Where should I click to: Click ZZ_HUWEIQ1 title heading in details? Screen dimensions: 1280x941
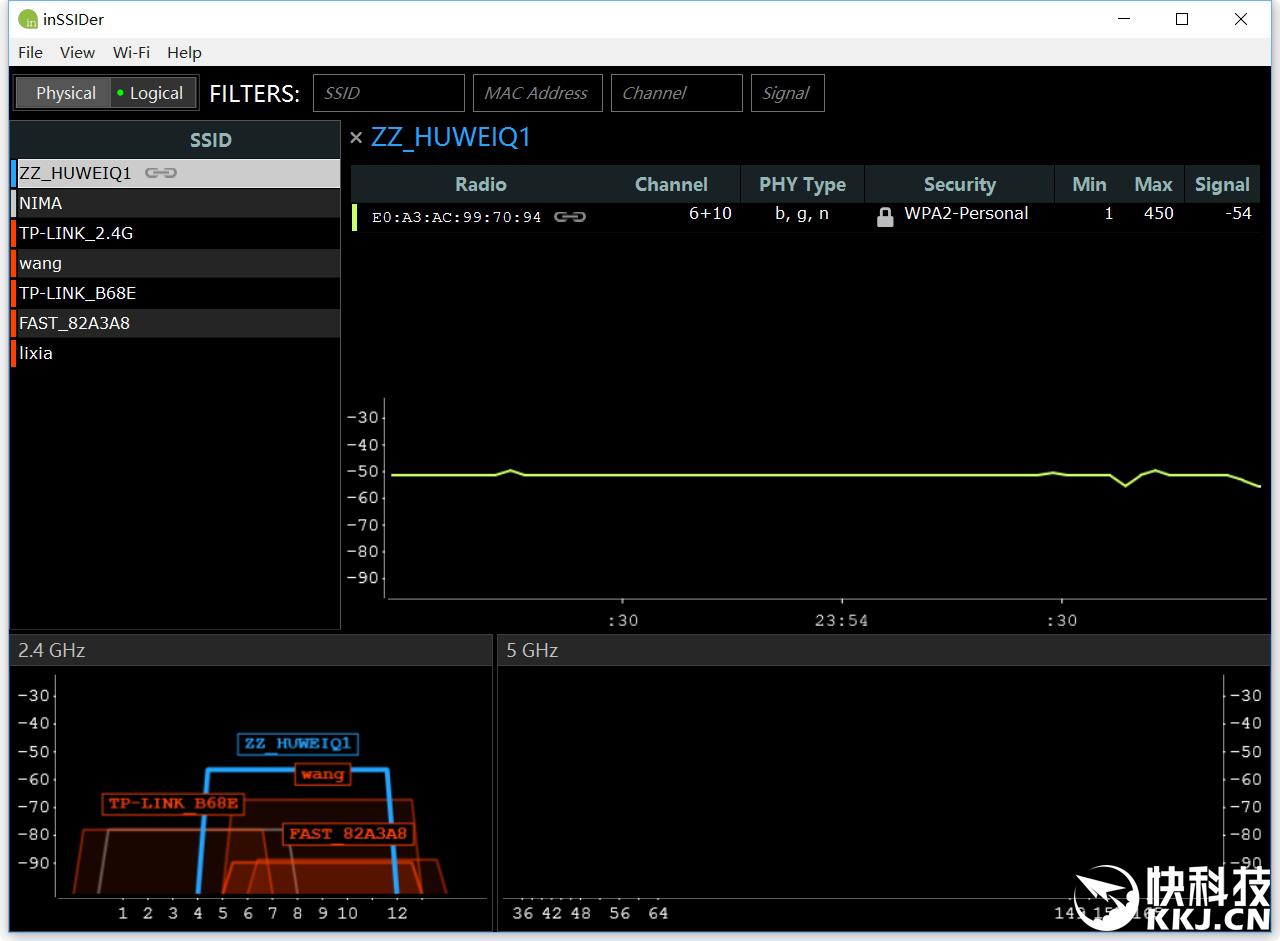(x=451, y=137)
